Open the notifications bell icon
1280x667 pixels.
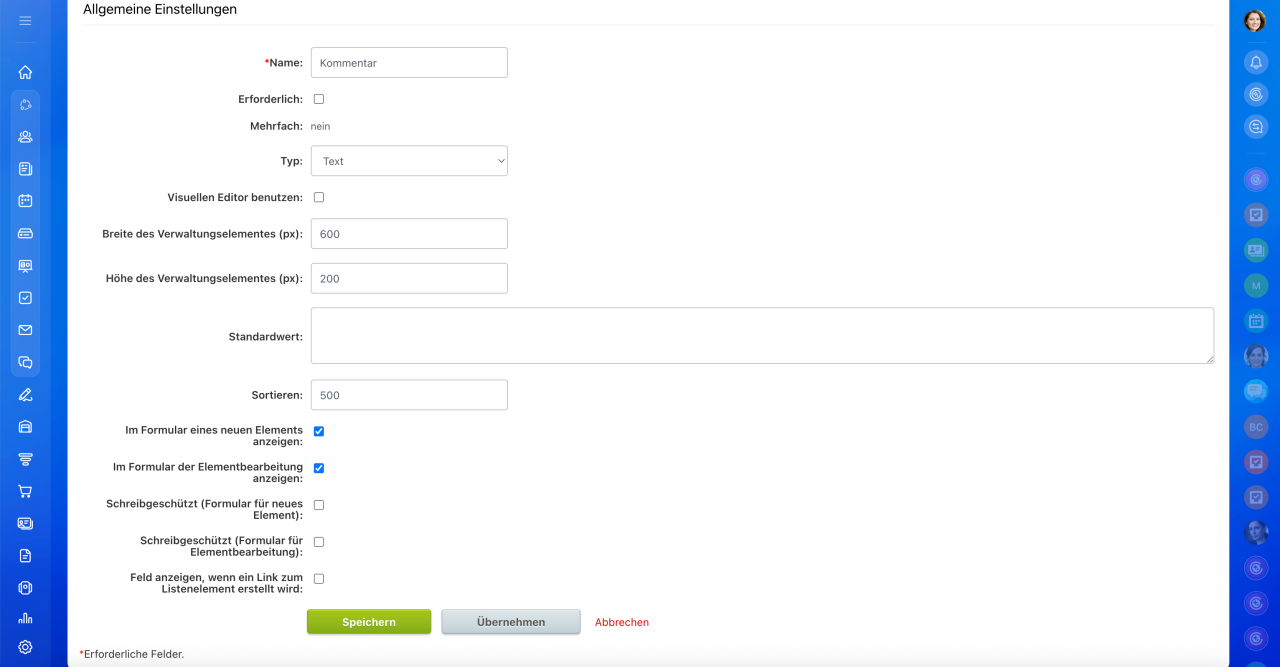(x=1256, y=62)
